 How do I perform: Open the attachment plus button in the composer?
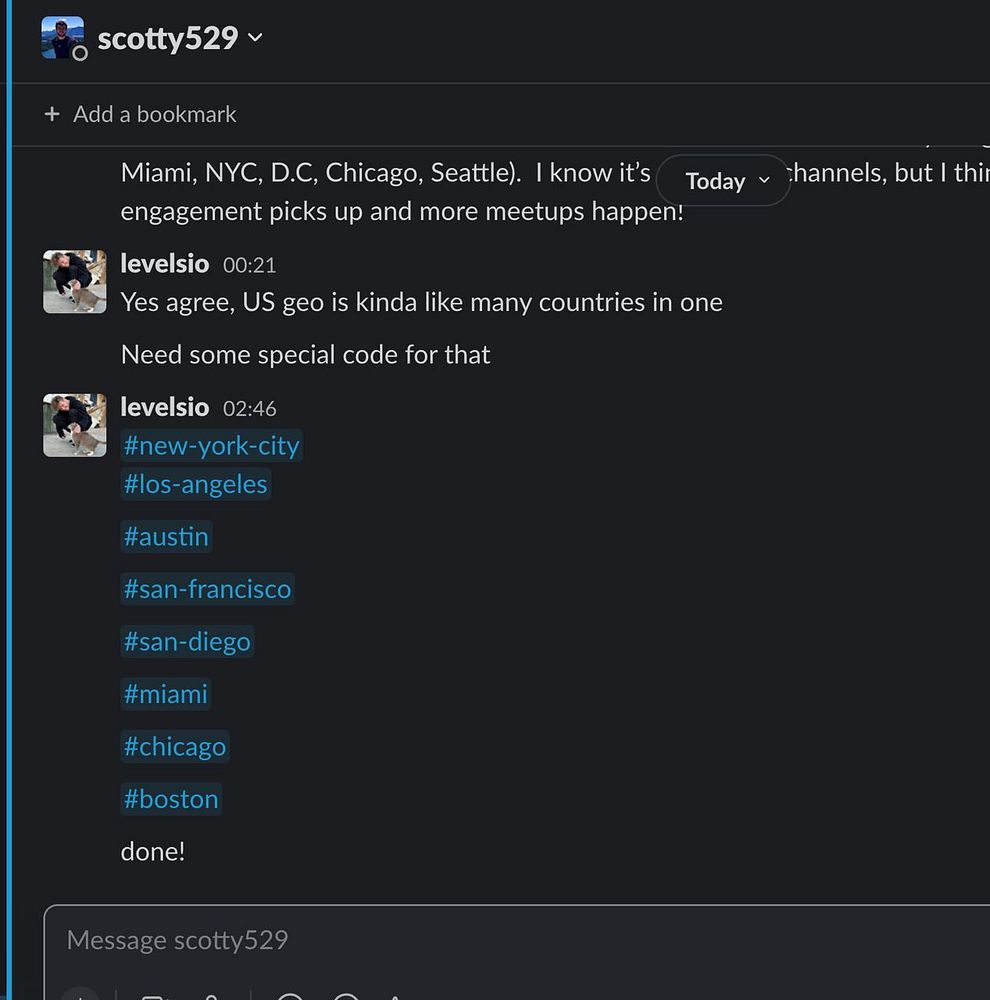80,994
